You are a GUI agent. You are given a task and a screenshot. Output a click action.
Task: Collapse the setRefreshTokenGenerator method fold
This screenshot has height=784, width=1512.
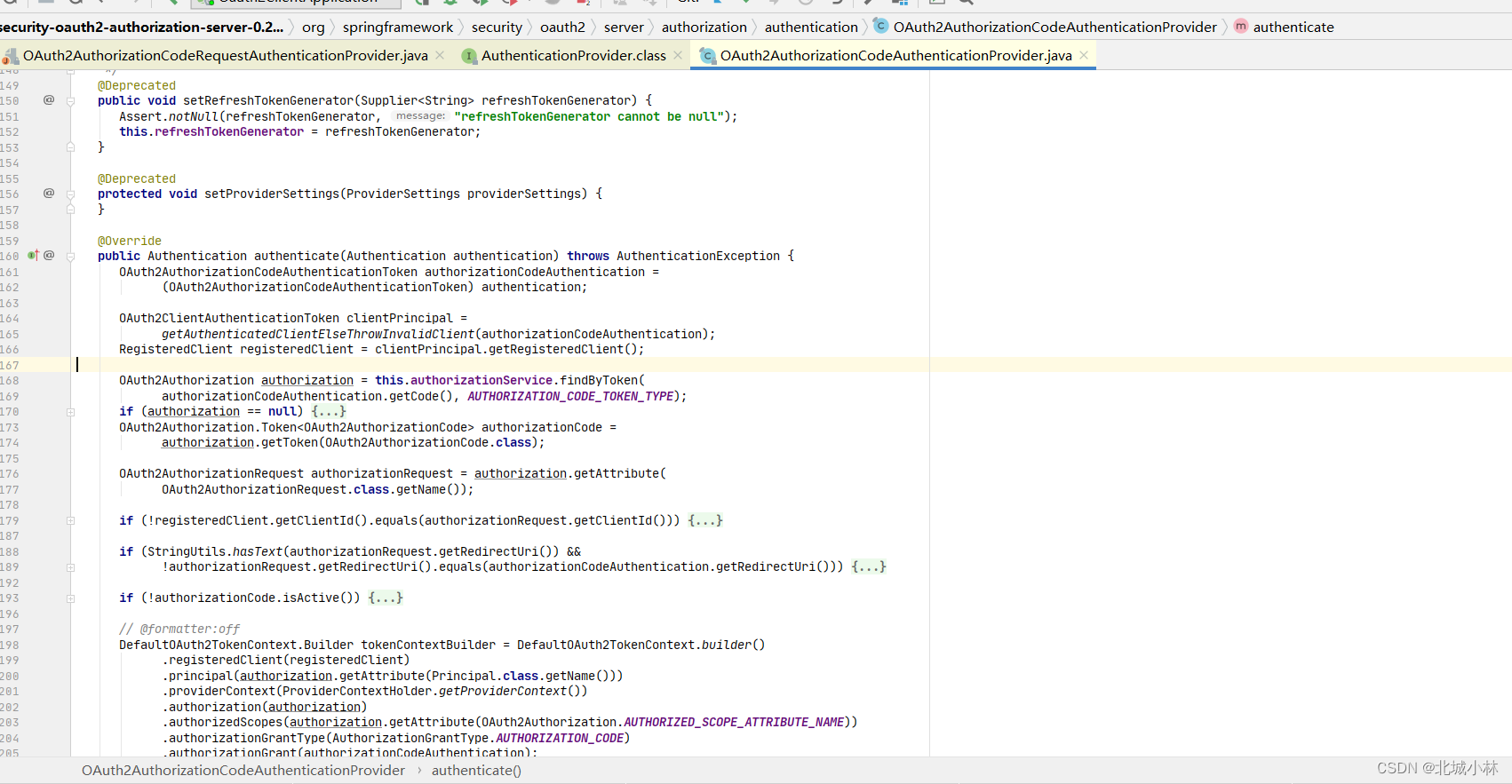point(70,101)
